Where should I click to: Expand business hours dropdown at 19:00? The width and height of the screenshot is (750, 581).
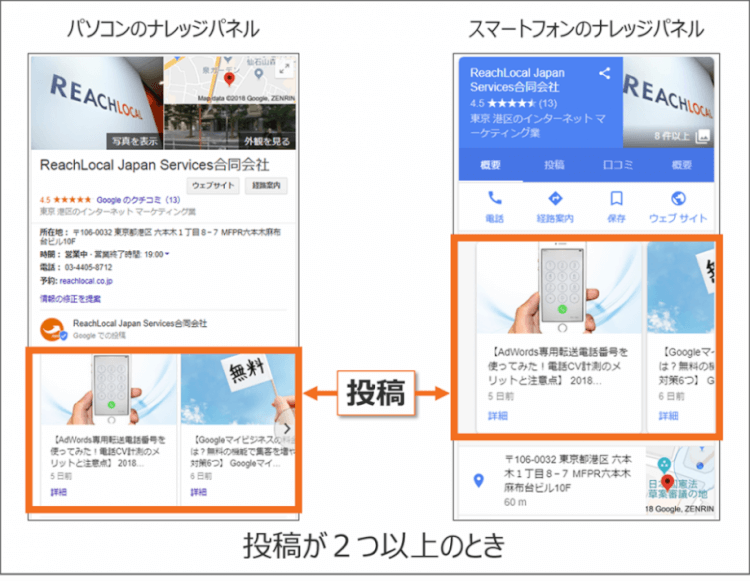[x=167, y=254]
